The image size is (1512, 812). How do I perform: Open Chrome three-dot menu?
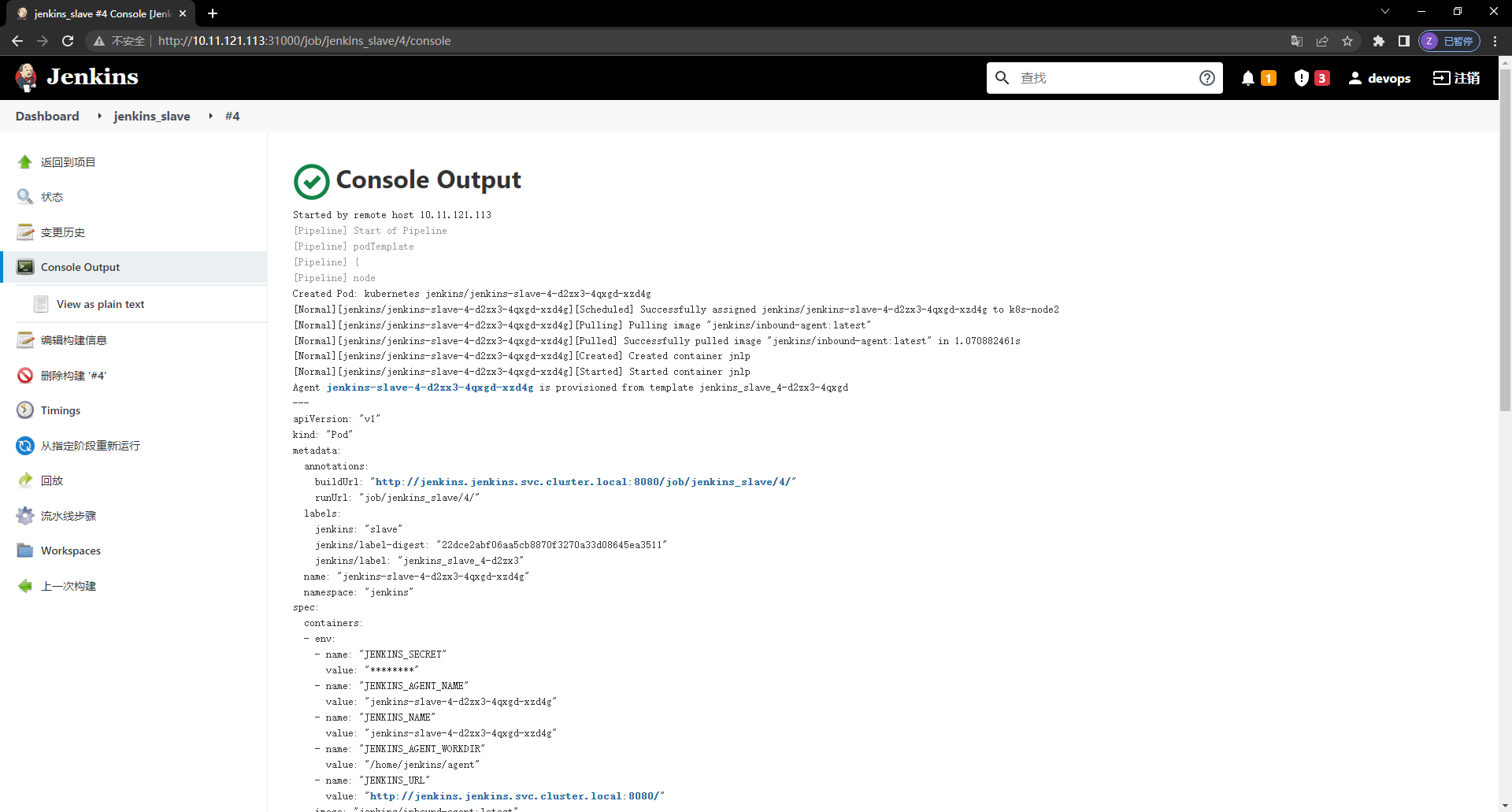[x=1495, y=41]
